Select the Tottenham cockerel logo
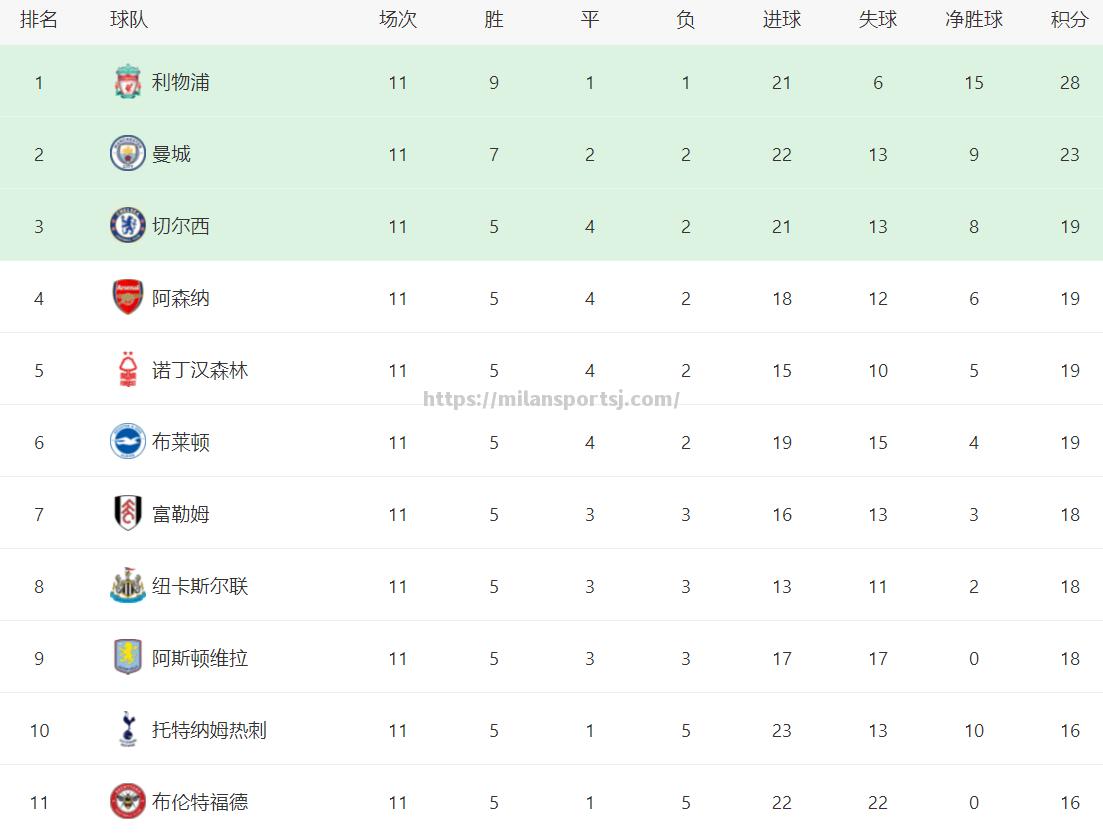Image resolution: width=1103 pixels, height=834 pixels. 127,729
